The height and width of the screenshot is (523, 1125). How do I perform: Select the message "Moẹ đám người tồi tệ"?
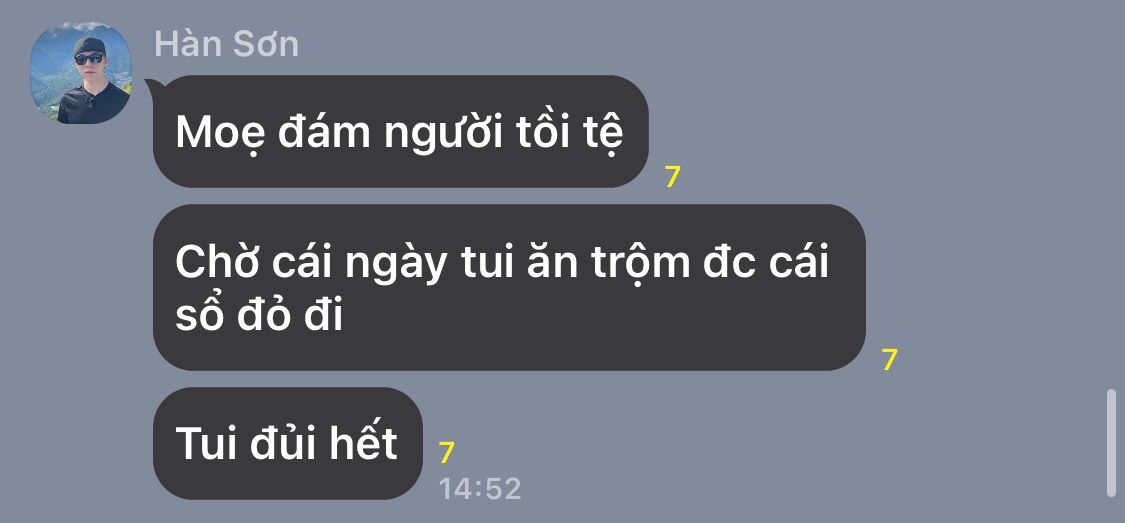(400, 131)
